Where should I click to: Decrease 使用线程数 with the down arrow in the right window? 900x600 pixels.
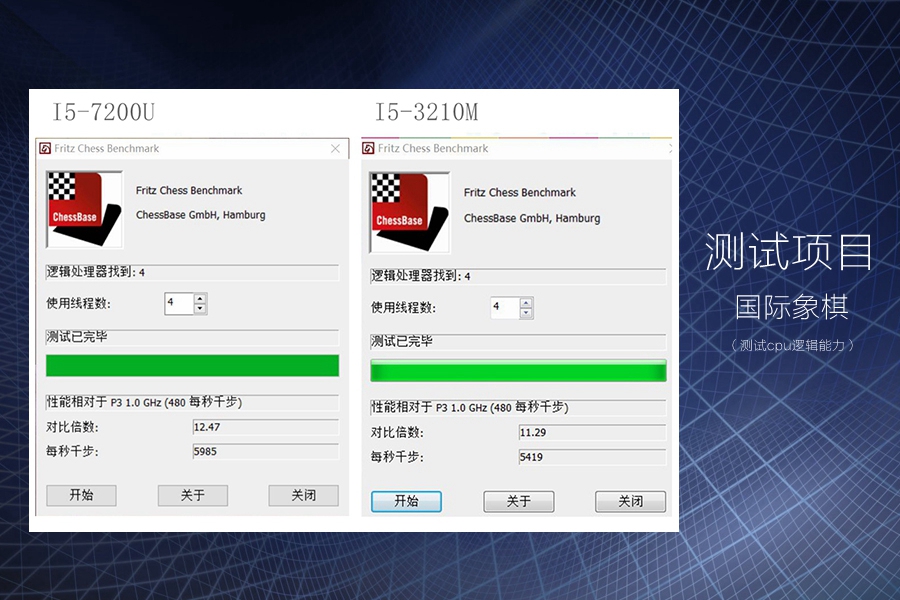point(527,313)
